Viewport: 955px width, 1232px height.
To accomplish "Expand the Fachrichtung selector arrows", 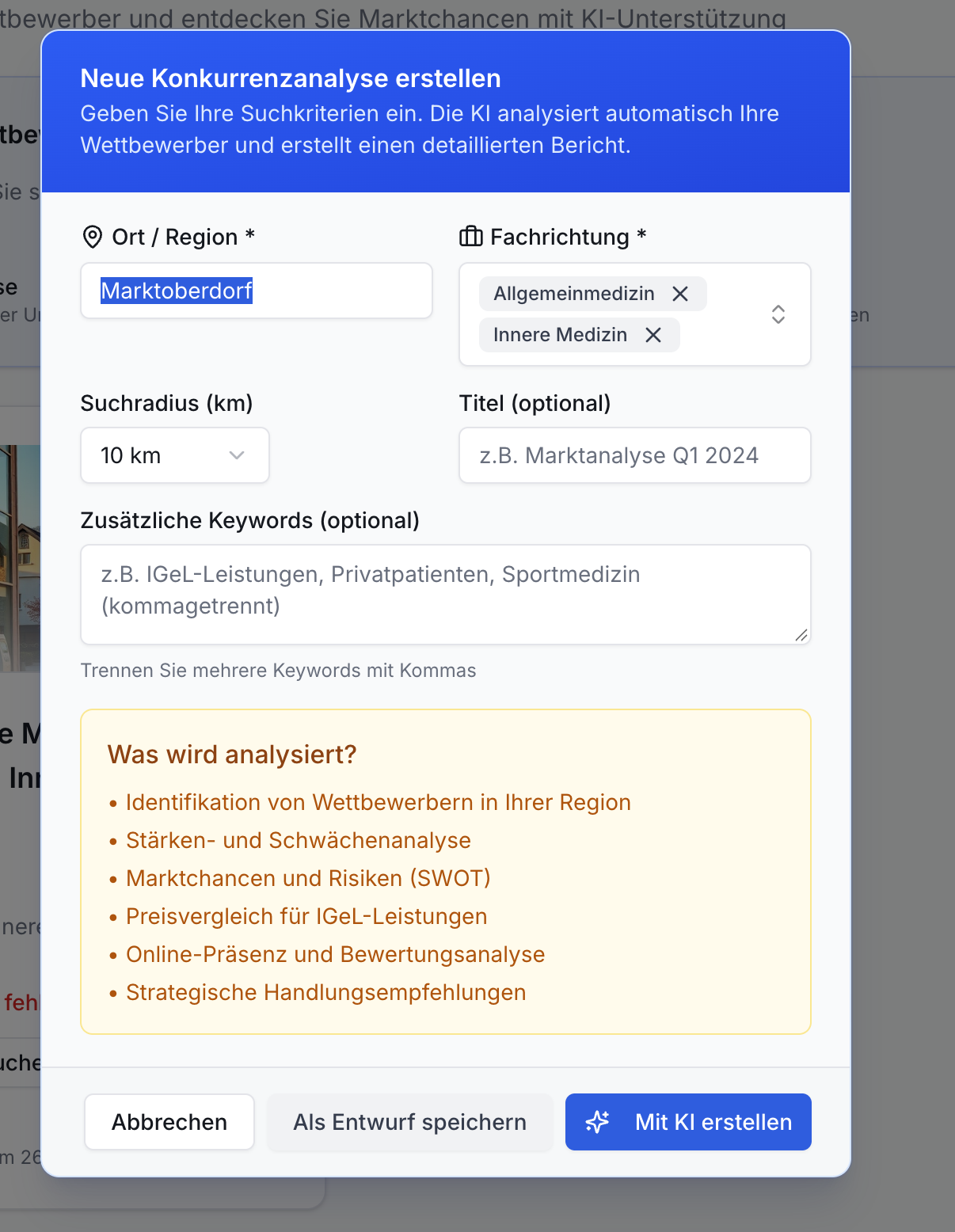I will pyautogui.click(x=778, y=314).
